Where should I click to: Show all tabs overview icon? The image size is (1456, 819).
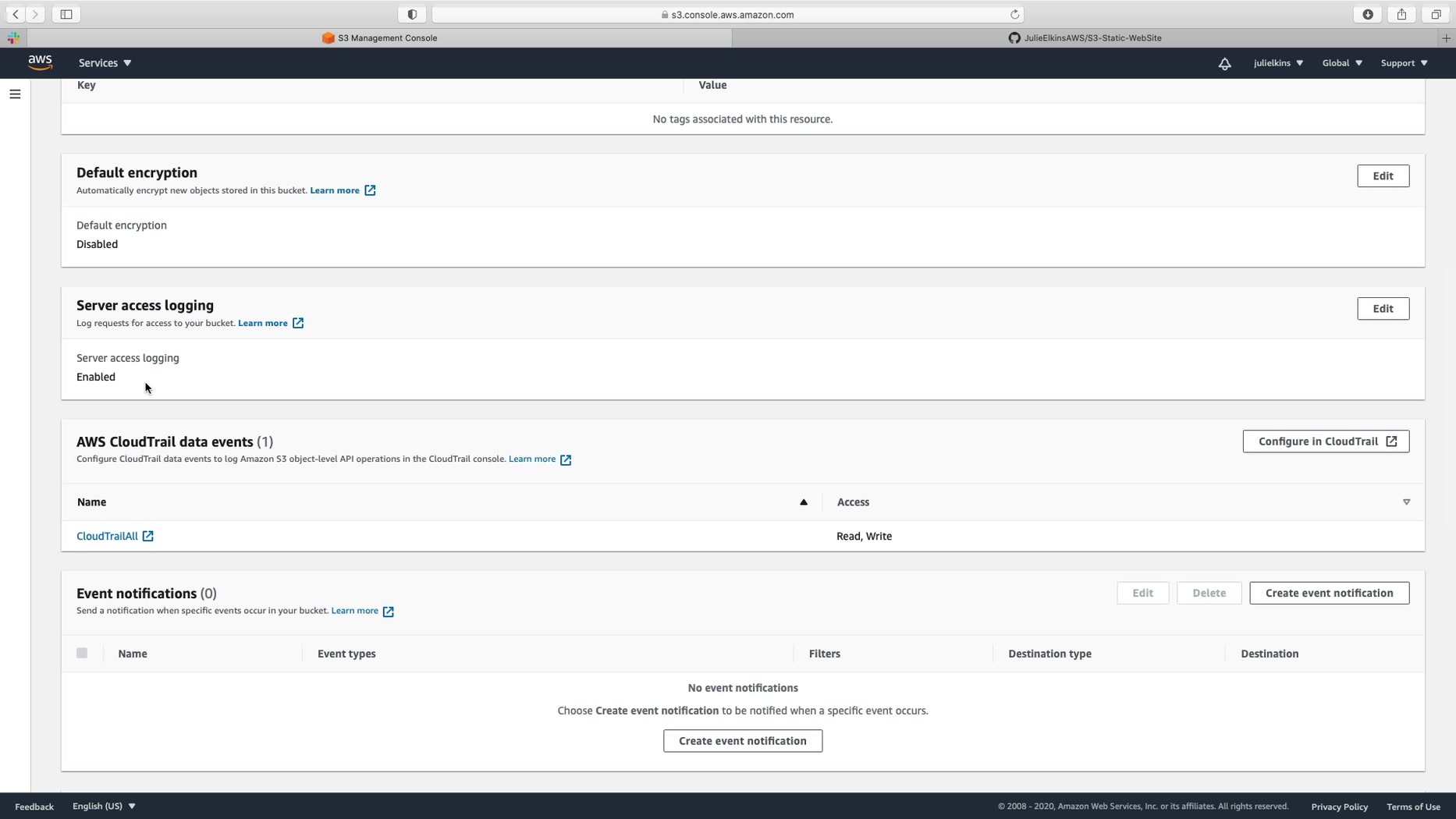[x=1436, y=14]
